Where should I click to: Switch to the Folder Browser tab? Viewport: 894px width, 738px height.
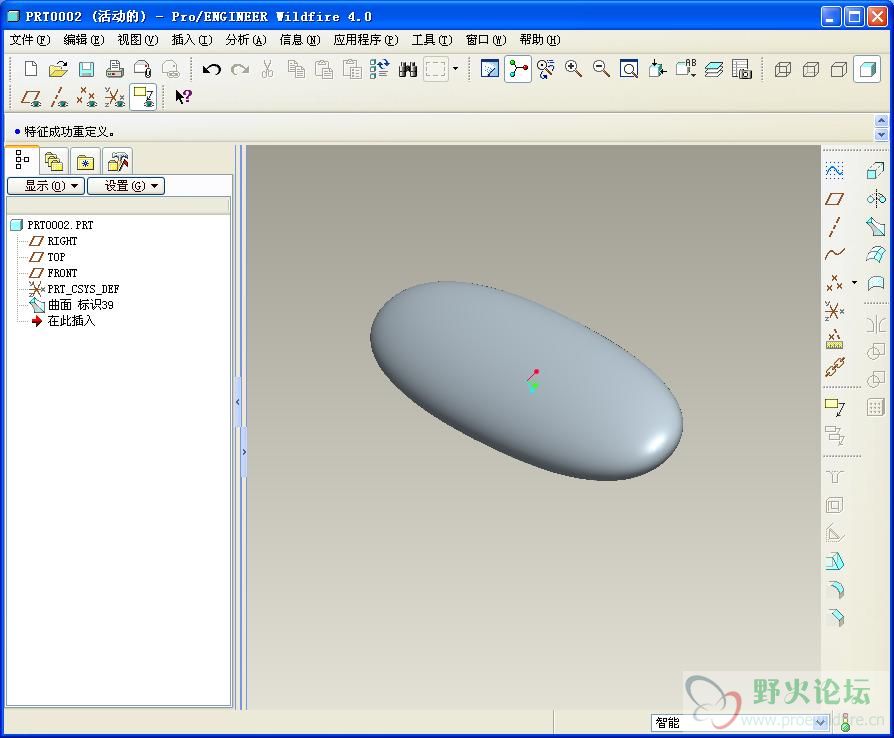coord(54,162)
